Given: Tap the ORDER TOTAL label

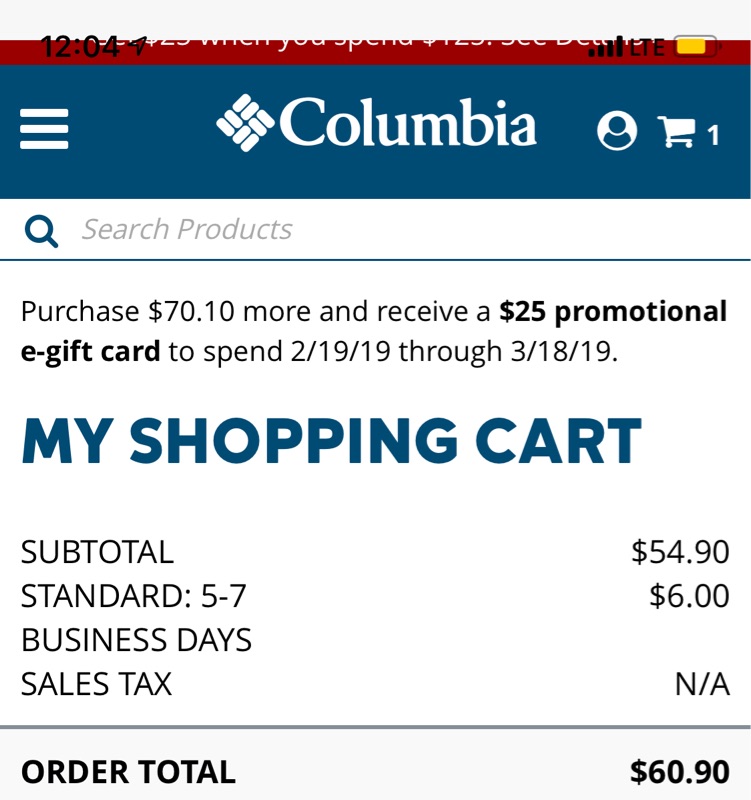Looking at the screenshot, I should click(128, 772).
